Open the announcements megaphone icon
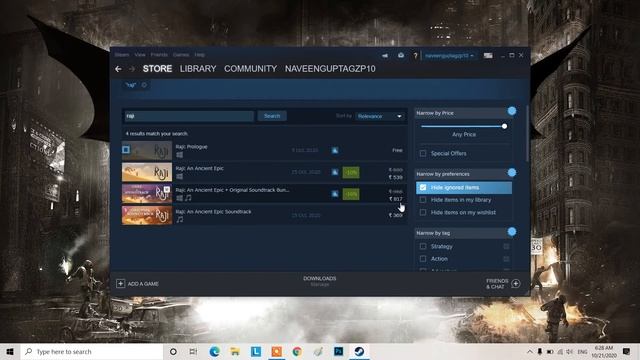Viewport: 640px width, 360px height. pos(385,56)
